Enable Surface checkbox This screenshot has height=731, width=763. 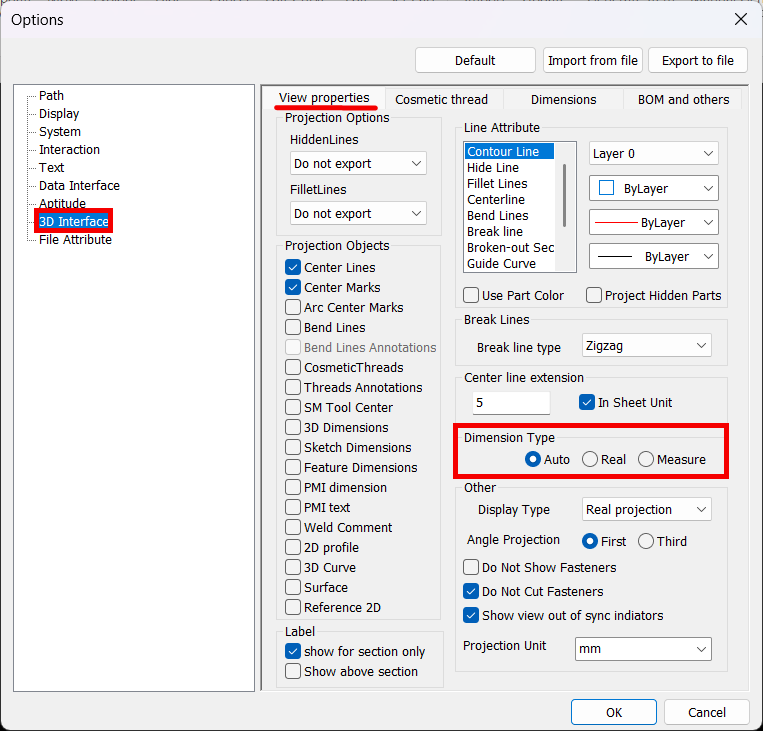pyautogui.click(x=293, y=587)
